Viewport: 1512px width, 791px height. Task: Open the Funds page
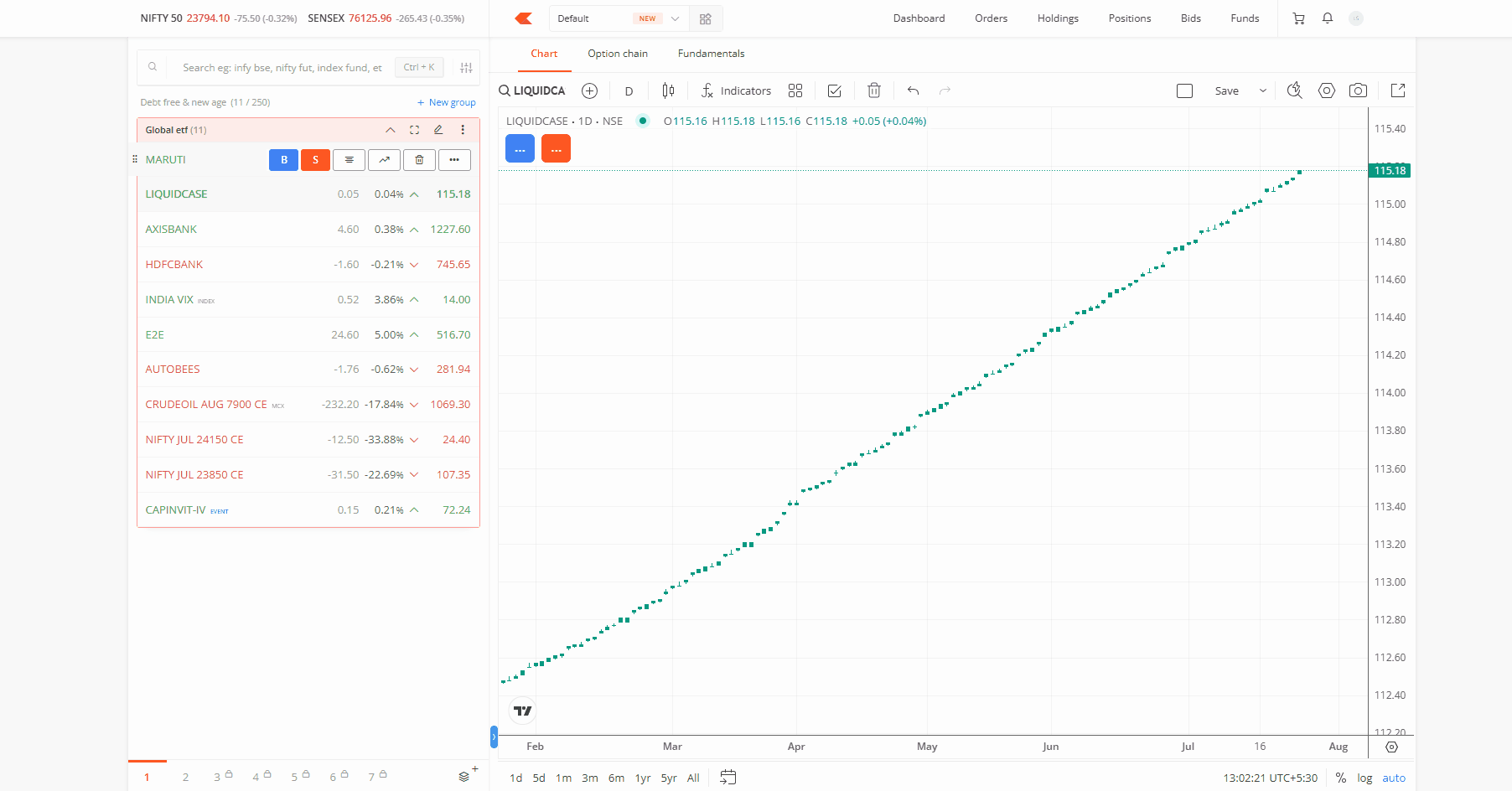[1245, 18]
